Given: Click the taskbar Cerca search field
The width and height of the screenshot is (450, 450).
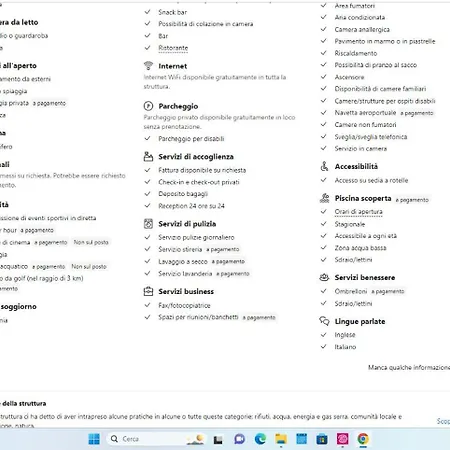Looking at the screenshot, I should pyautogui.click(x=148, y=439).
